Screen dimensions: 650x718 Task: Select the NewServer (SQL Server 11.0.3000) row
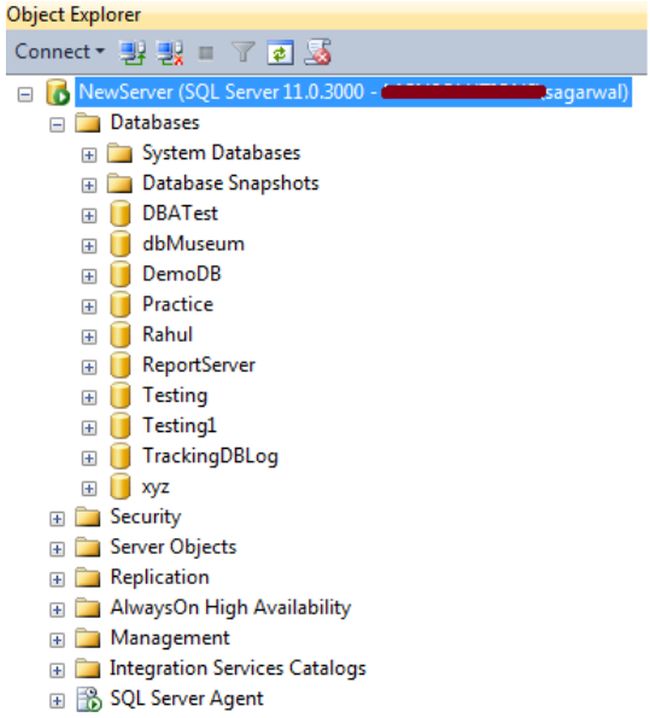click(353, 92)
